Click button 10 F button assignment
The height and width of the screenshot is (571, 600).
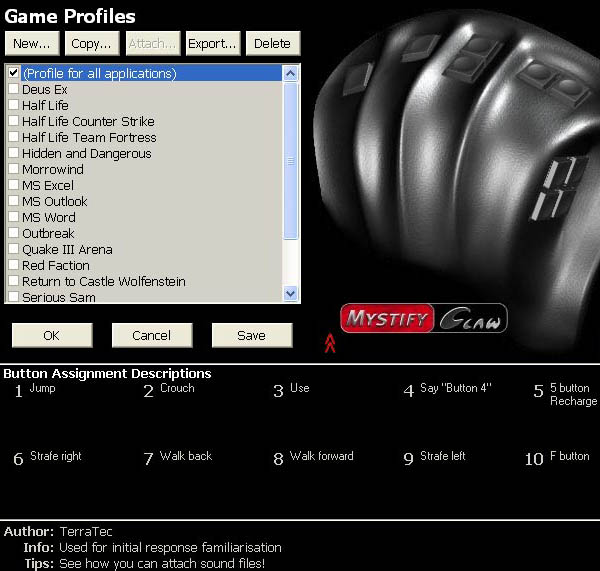coord(557,457)
